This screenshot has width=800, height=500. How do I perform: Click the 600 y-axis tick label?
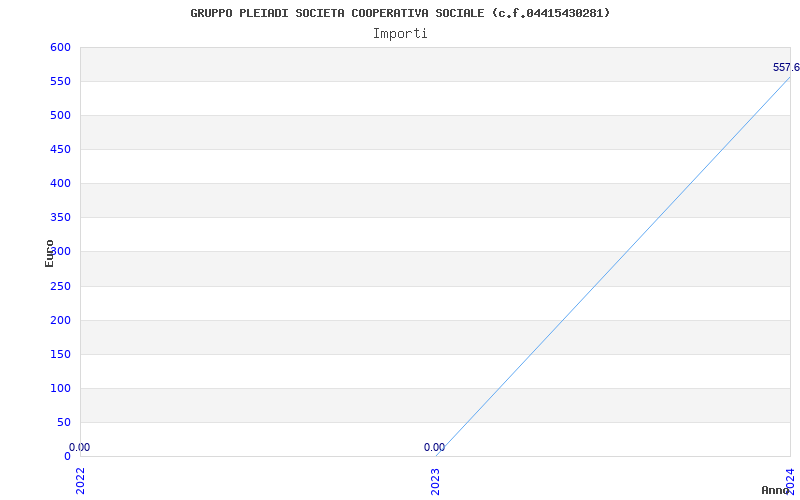click(x=60, y=47)
